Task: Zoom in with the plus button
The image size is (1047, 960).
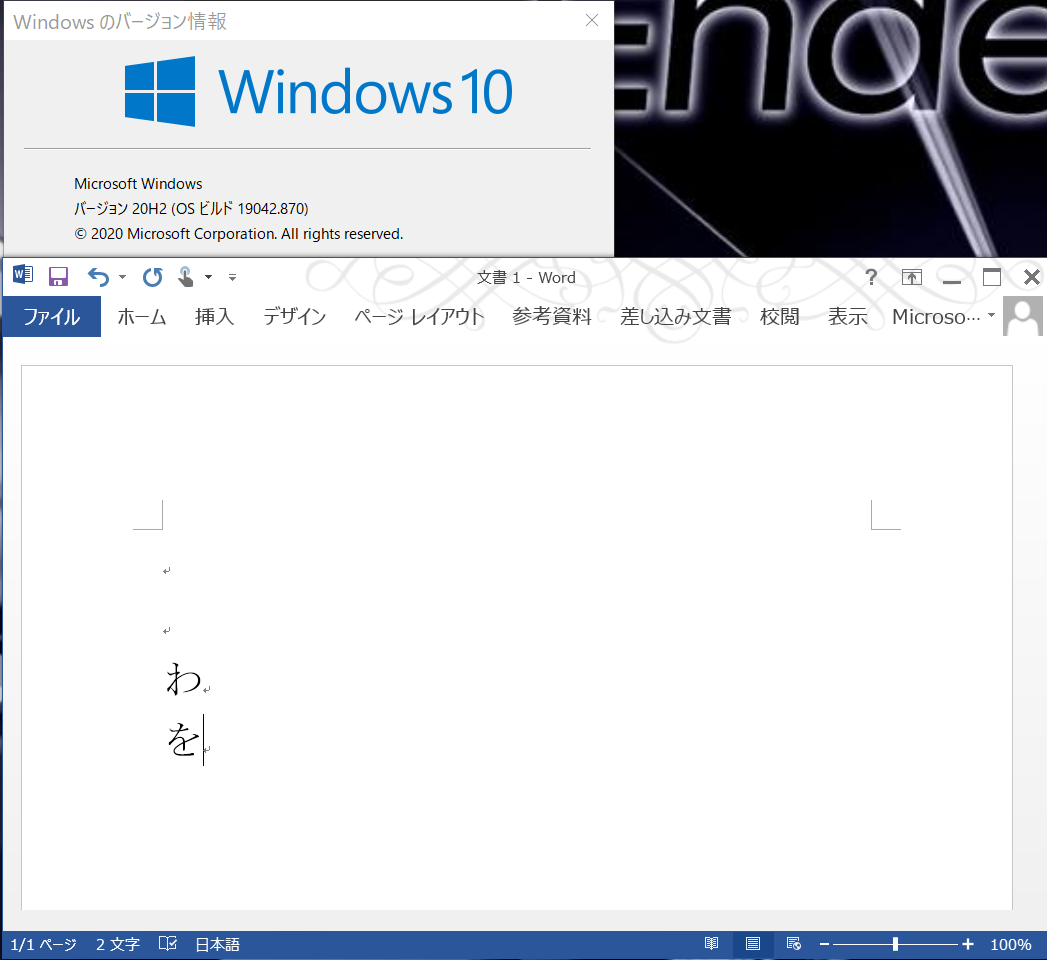Action: click(968, 944)
